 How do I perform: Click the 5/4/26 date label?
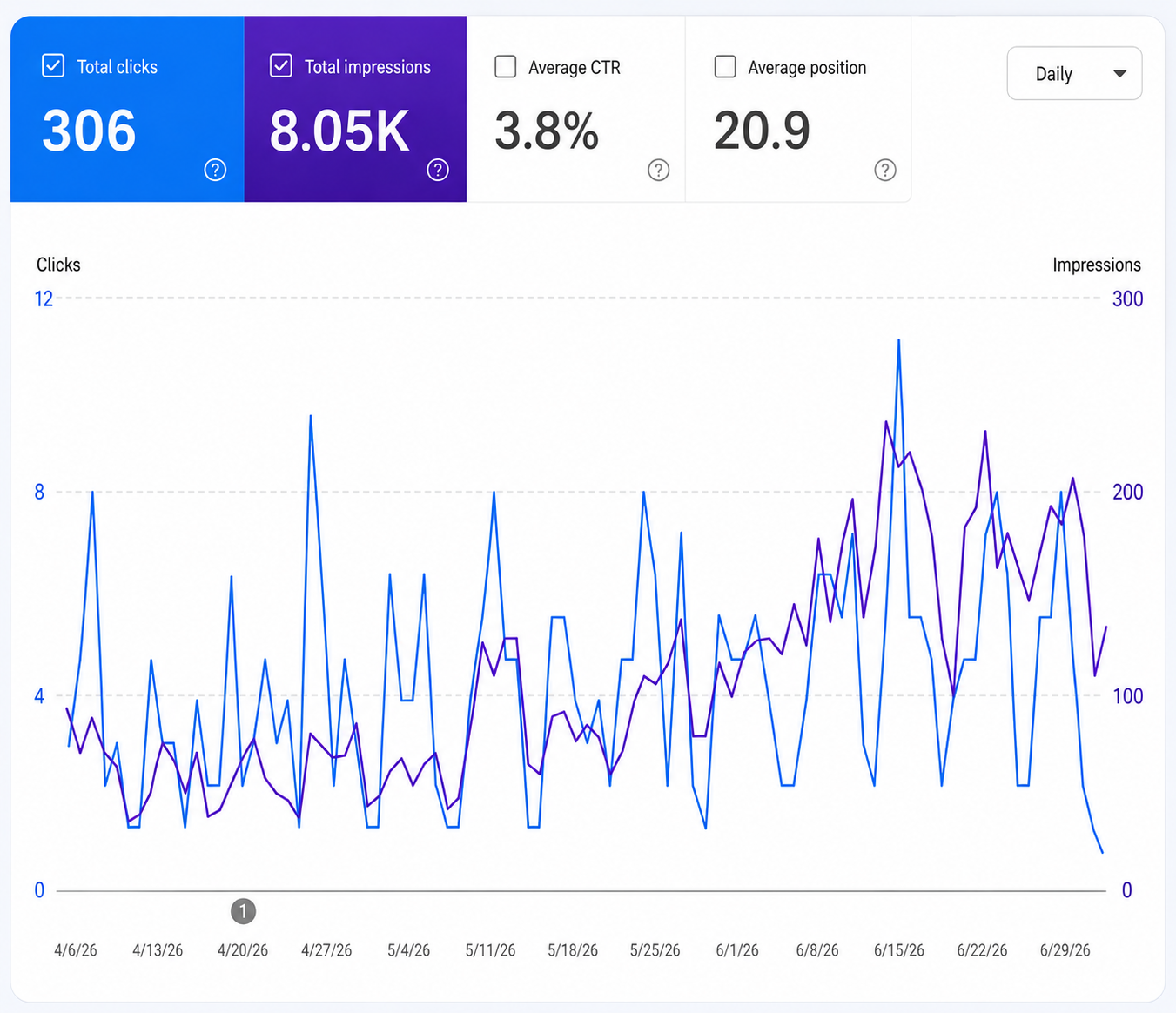(408, 950)
